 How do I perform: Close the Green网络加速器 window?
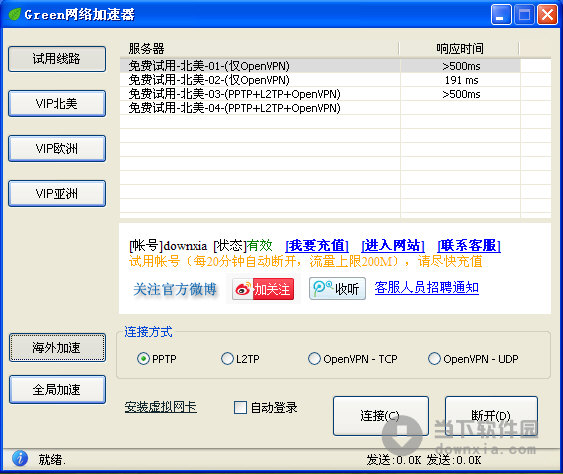point(547,15)
